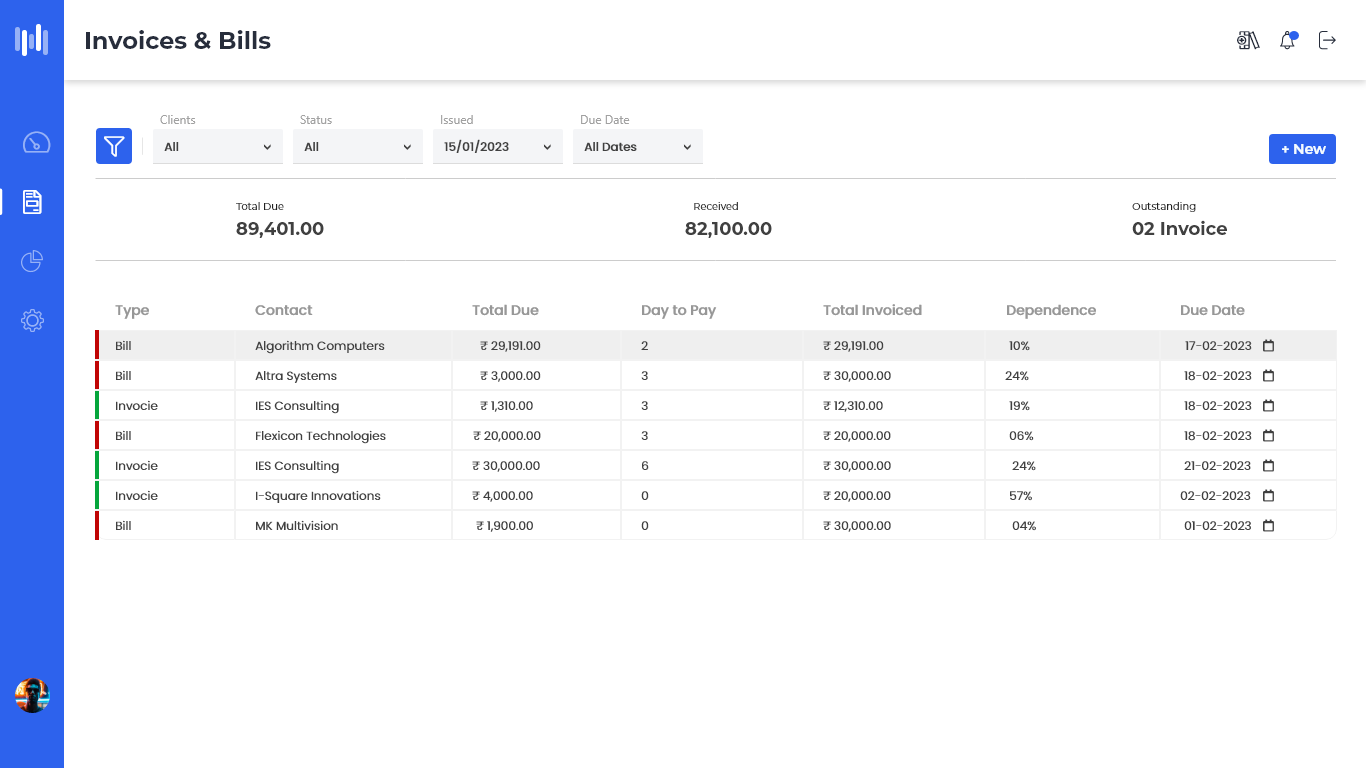This screenshot has width=1366, height=768.
Task: Click the logout icon in header
Action: (1327, 41)
